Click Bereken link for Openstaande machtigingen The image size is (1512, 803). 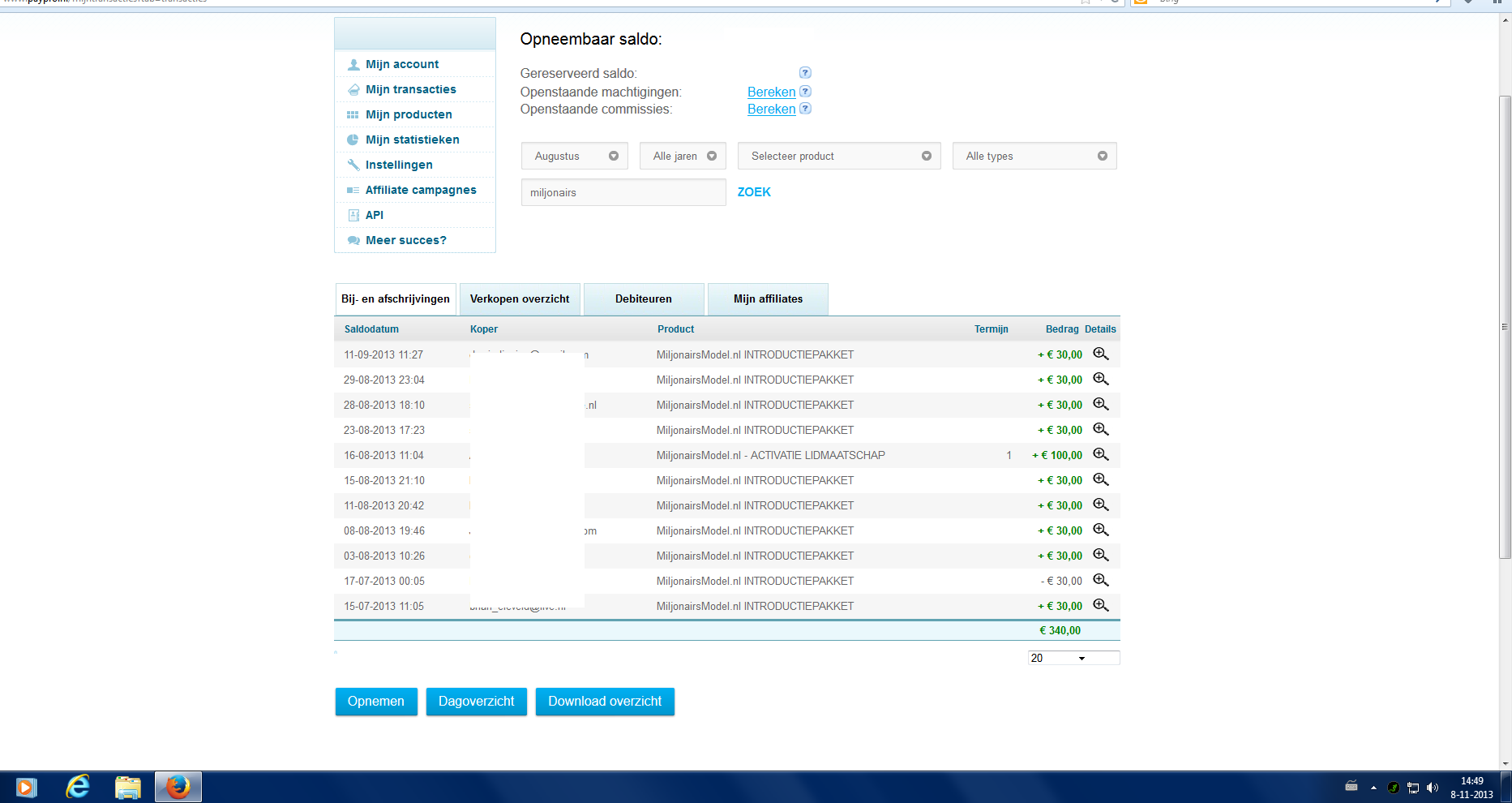[772, 92]
